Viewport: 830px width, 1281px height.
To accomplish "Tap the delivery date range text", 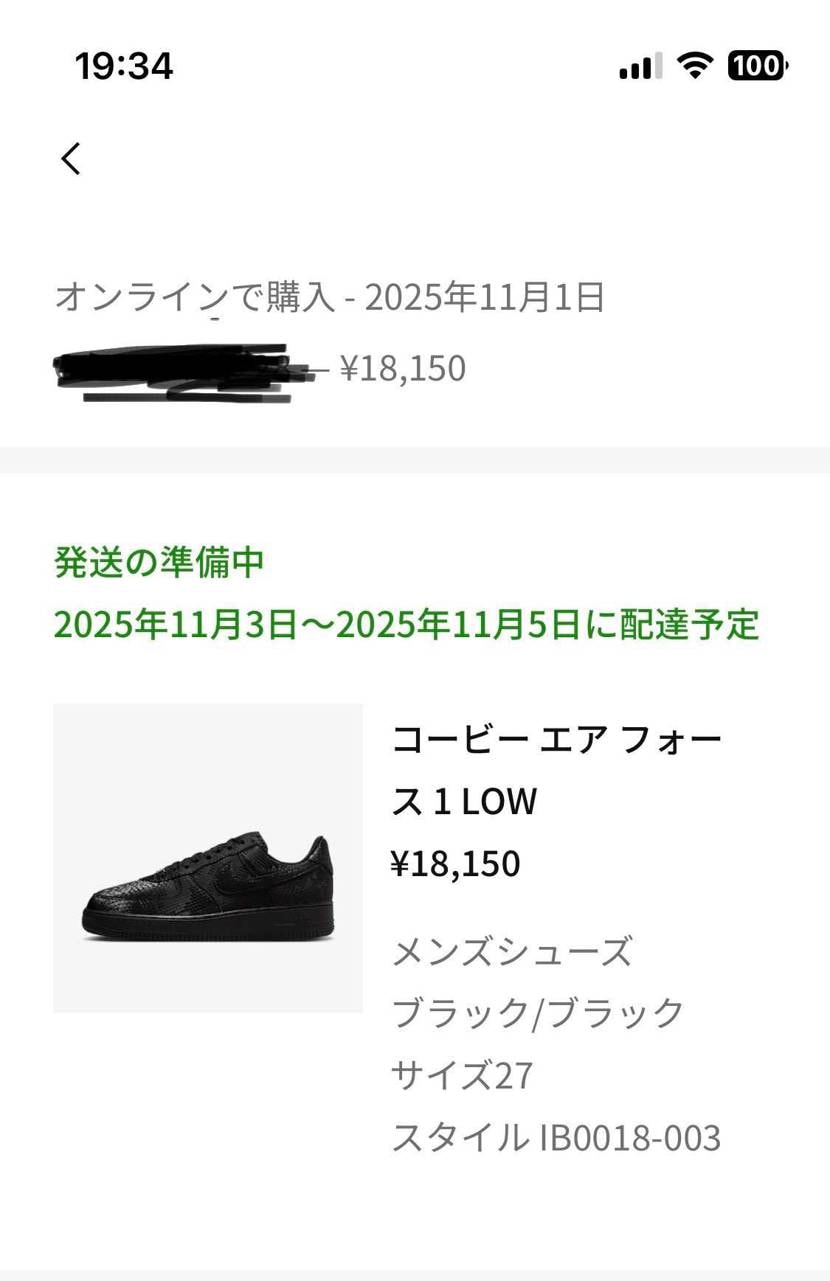I will (x=407, y=626).
